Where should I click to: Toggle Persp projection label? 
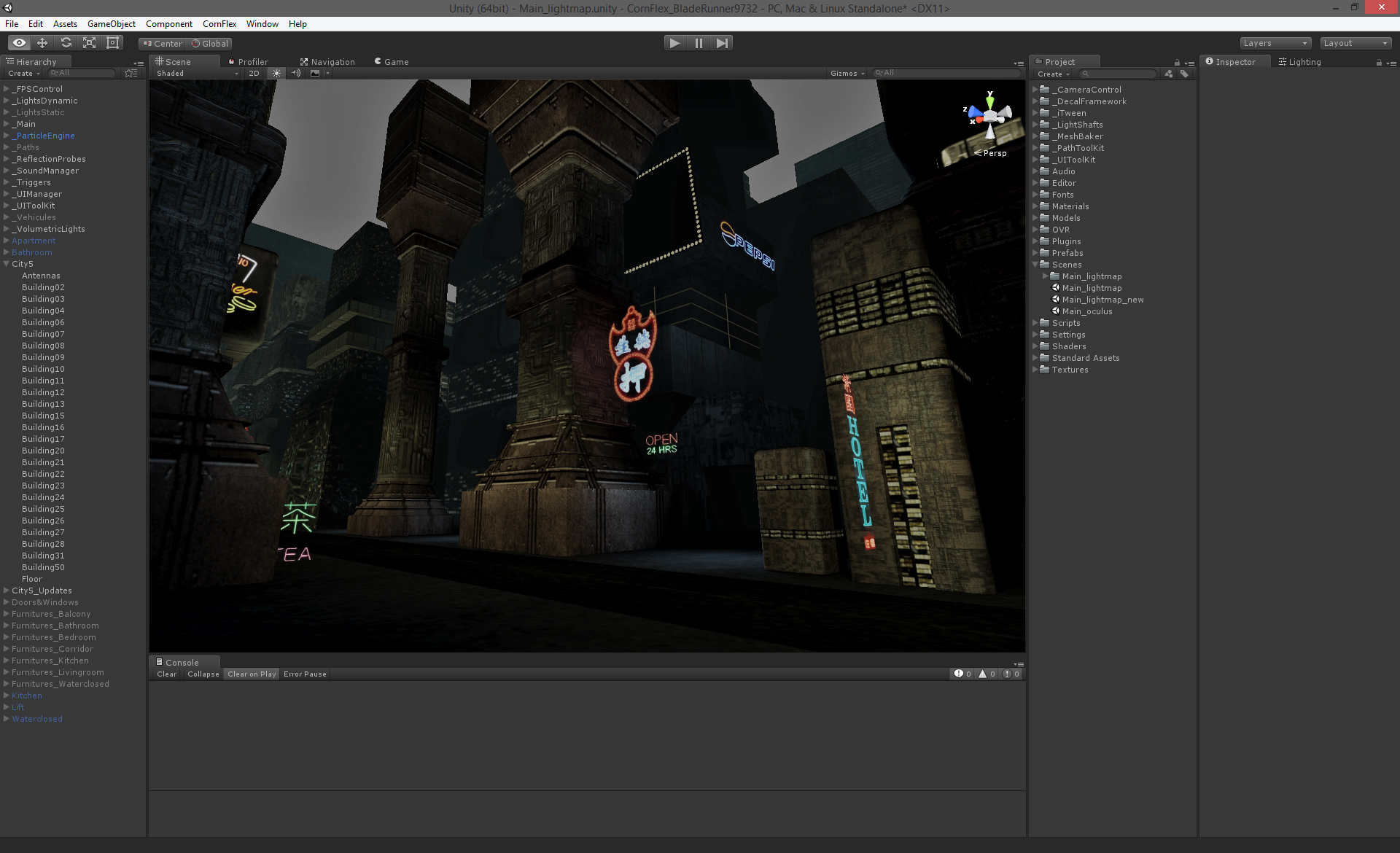pyautogui.click(x=990, y=153)
